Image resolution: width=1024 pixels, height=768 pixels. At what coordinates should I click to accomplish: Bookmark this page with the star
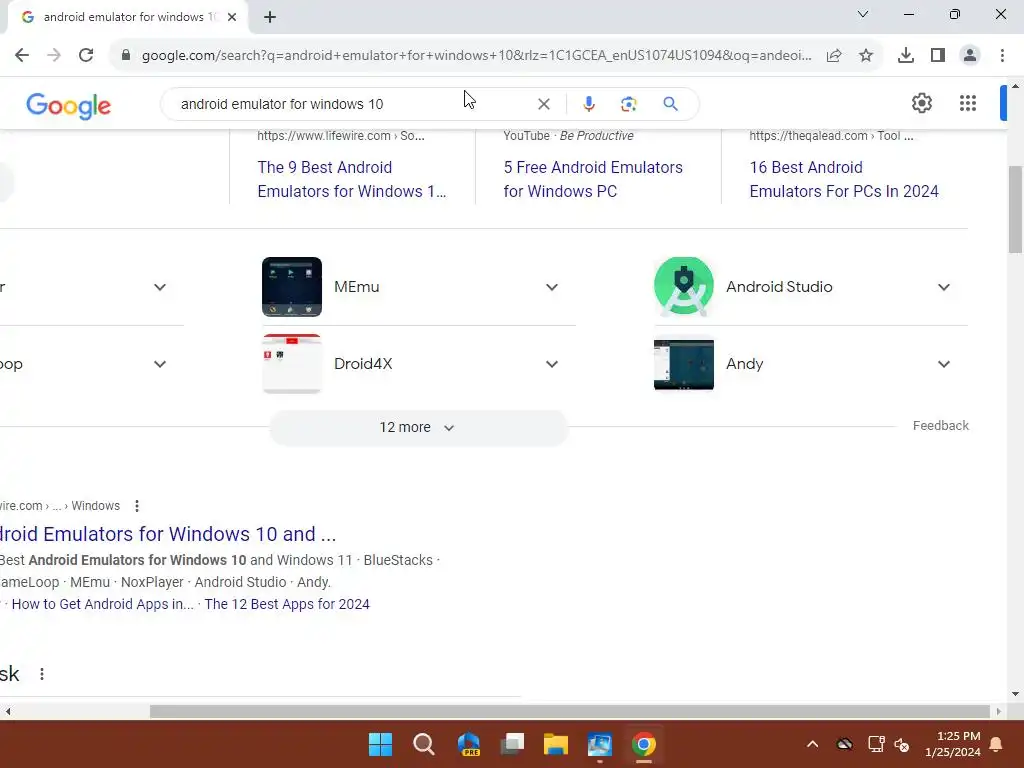tap(866, 56)
